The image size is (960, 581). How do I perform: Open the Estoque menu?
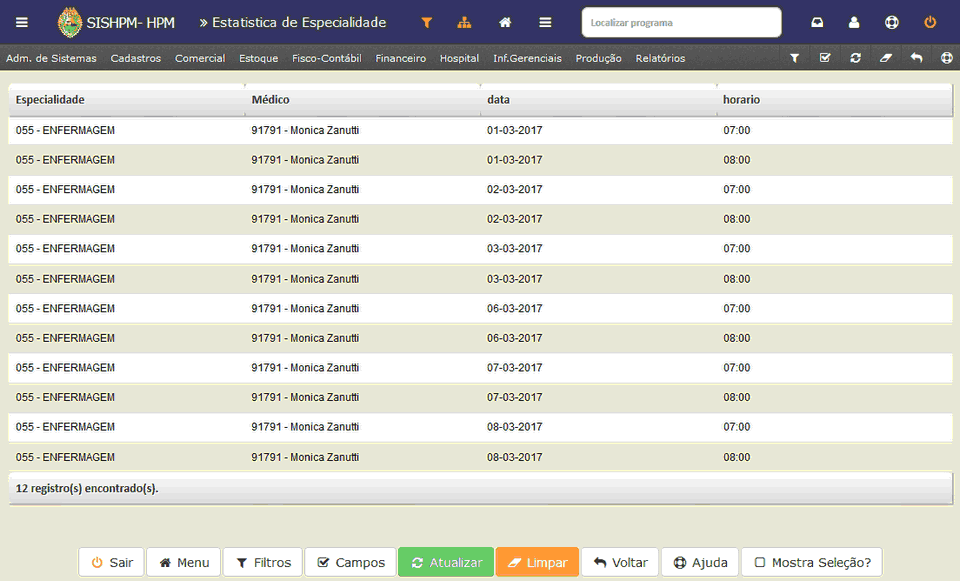click(258, 58)
